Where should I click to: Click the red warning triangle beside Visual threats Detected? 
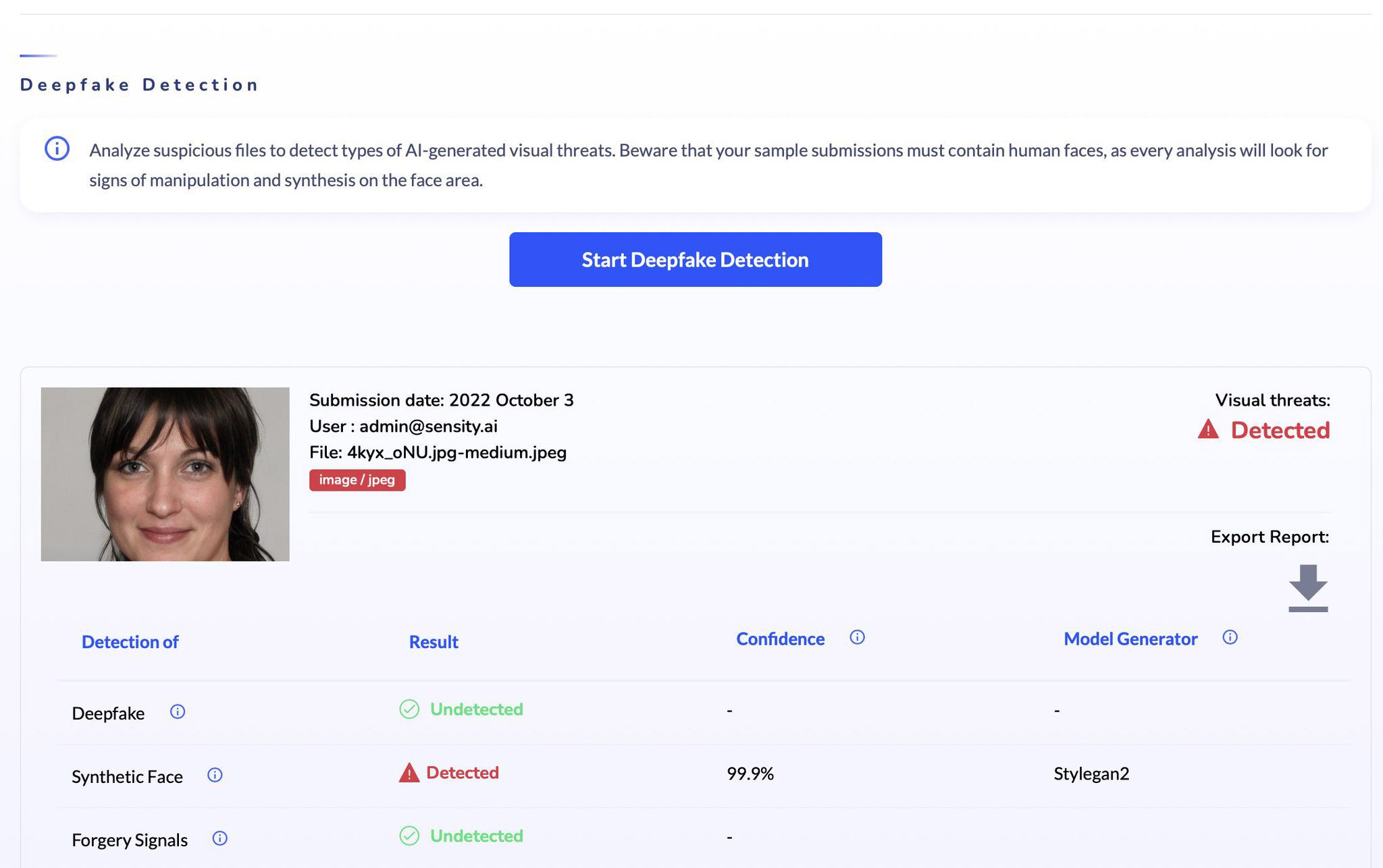pos(1208,429)
